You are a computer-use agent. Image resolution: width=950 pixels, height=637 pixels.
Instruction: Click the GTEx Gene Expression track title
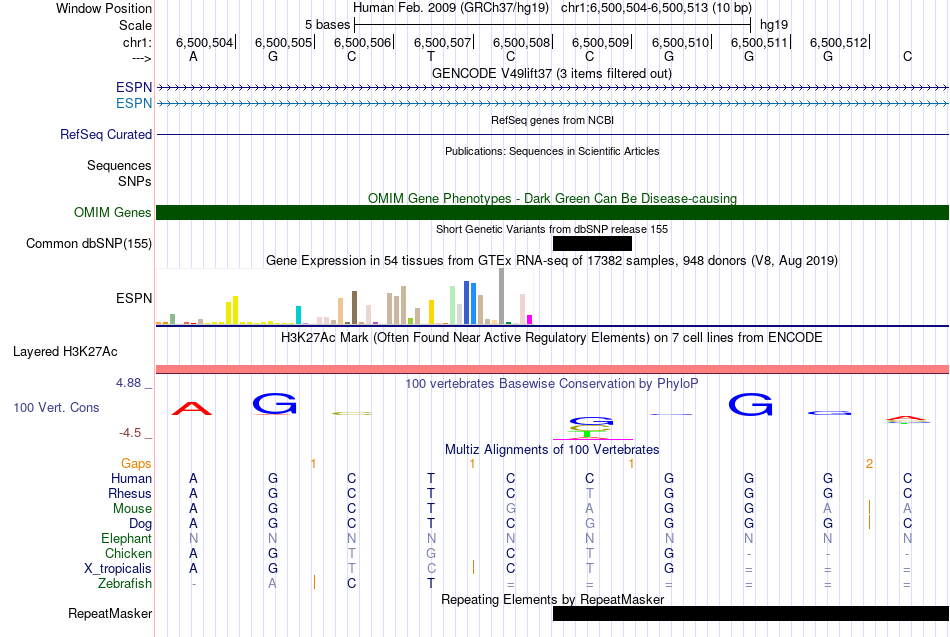click(x=551, y=261)
